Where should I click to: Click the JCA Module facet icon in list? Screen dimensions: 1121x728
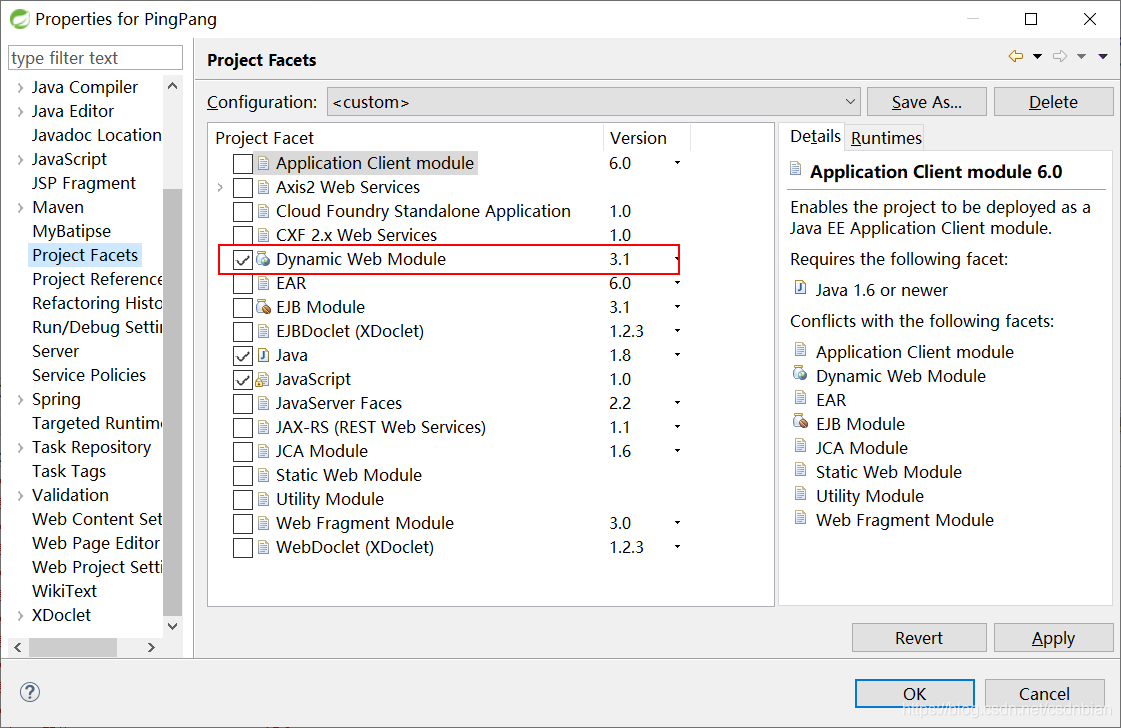tap(263, 451)
